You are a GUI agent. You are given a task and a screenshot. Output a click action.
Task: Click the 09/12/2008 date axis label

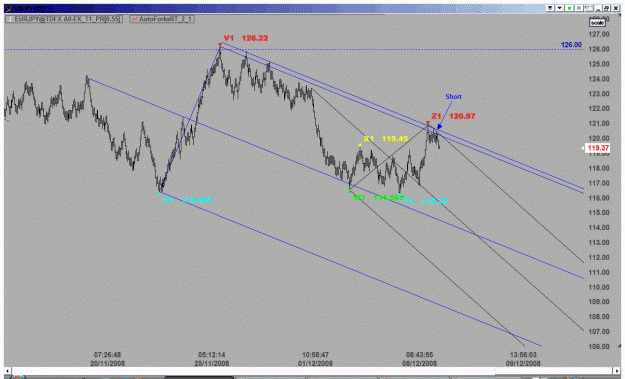coord(523,363)
